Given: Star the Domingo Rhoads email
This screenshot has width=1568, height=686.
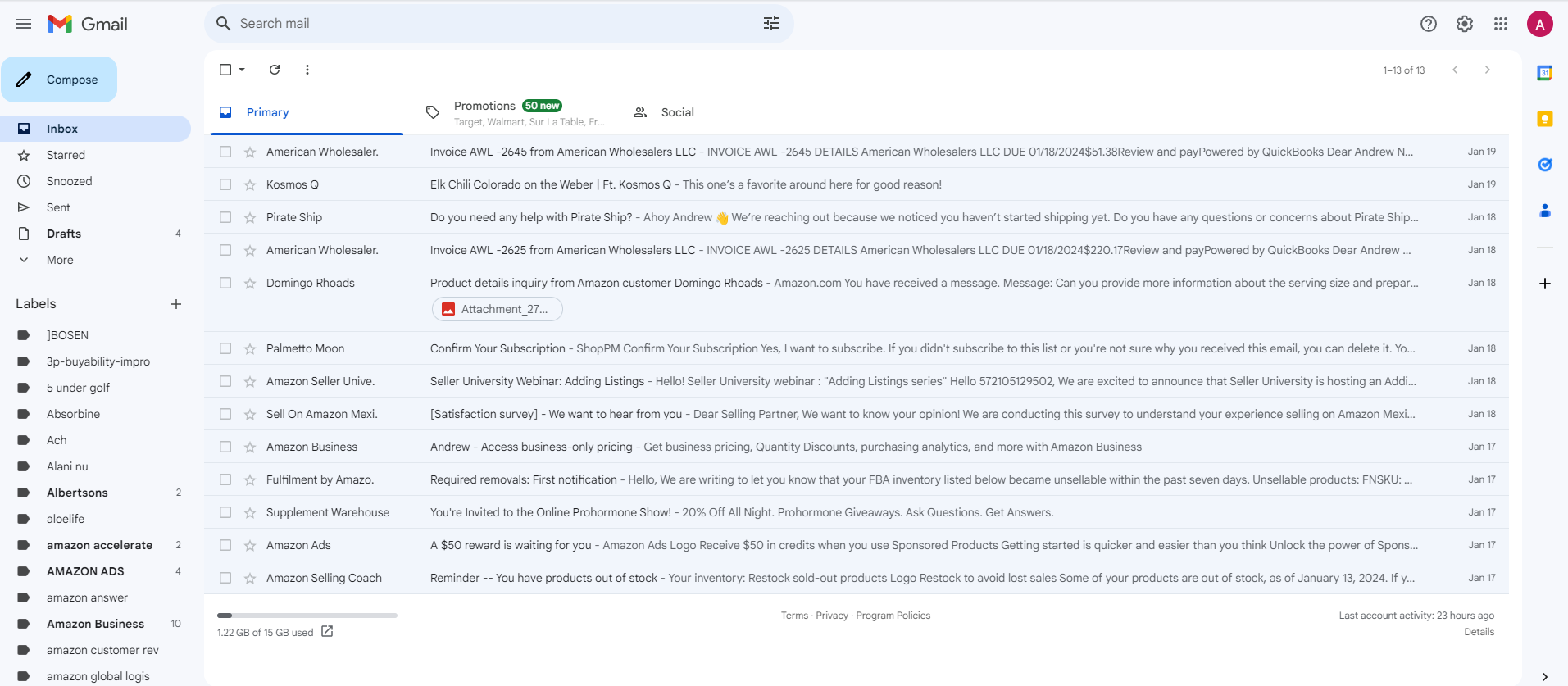Looking at the screenshot, I should pyautogui.click(x=250, y=283).
